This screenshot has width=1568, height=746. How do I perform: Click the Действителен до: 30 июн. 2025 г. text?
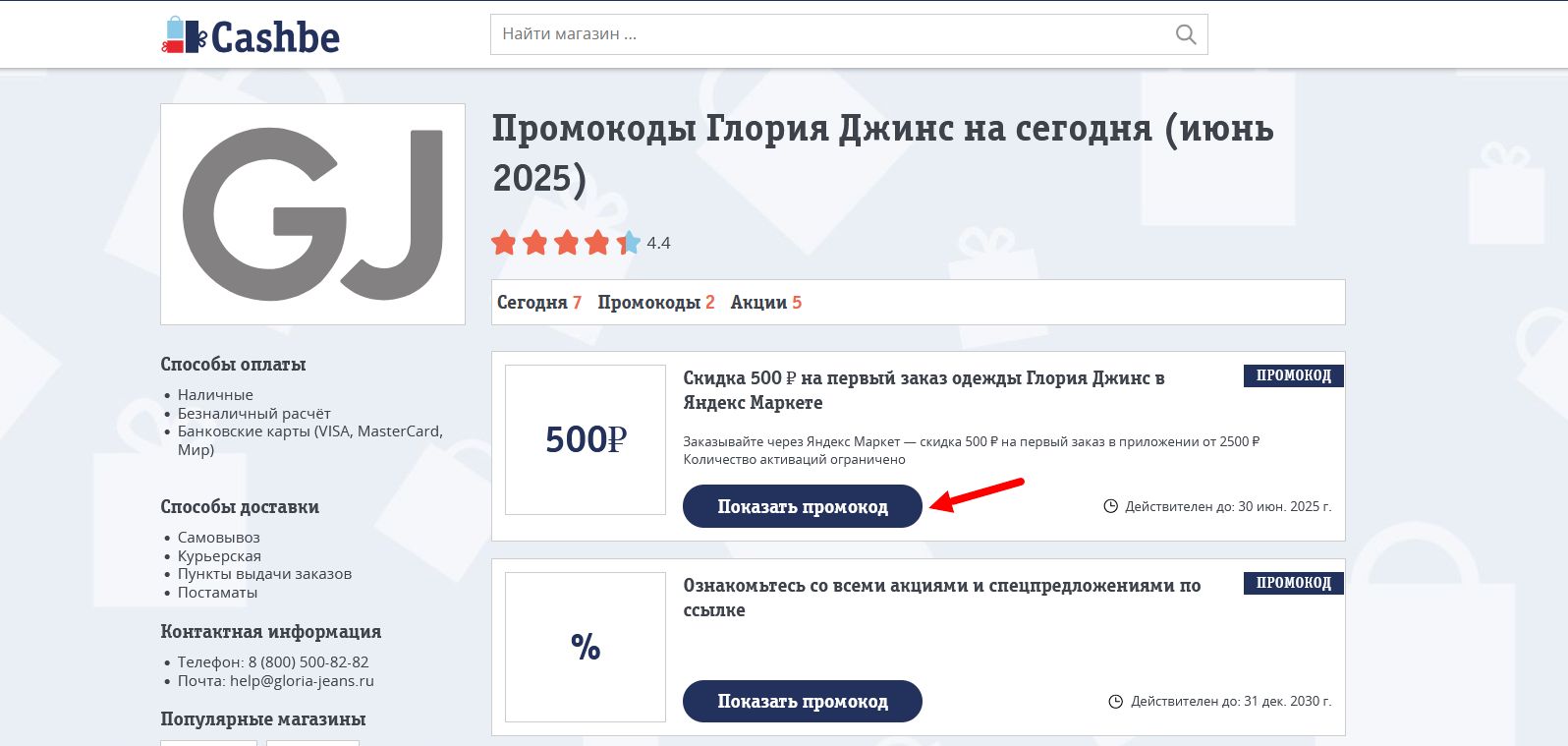pos(1228,507)
